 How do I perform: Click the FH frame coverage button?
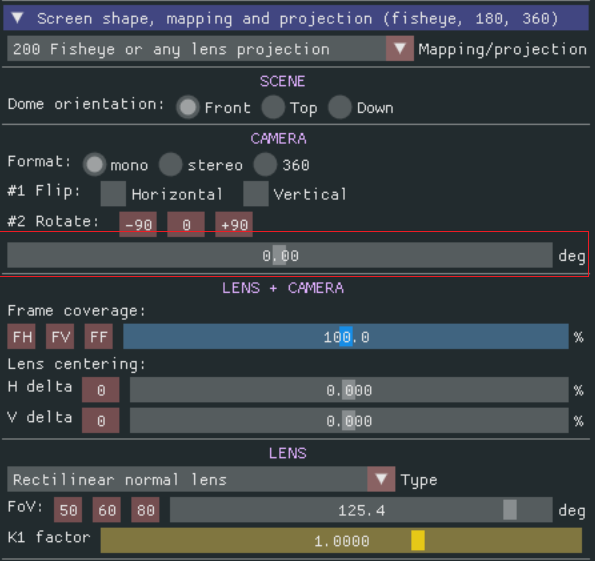pos(22,336)
